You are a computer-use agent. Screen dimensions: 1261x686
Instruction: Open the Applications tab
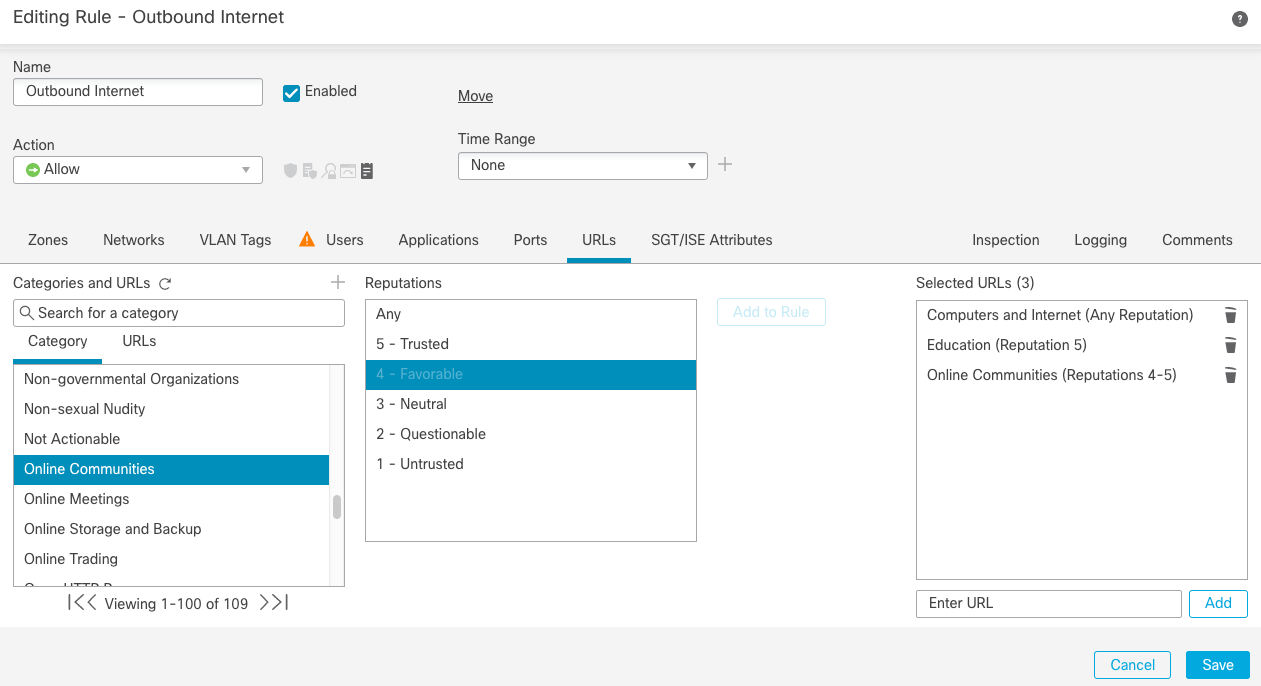[438, 240]
